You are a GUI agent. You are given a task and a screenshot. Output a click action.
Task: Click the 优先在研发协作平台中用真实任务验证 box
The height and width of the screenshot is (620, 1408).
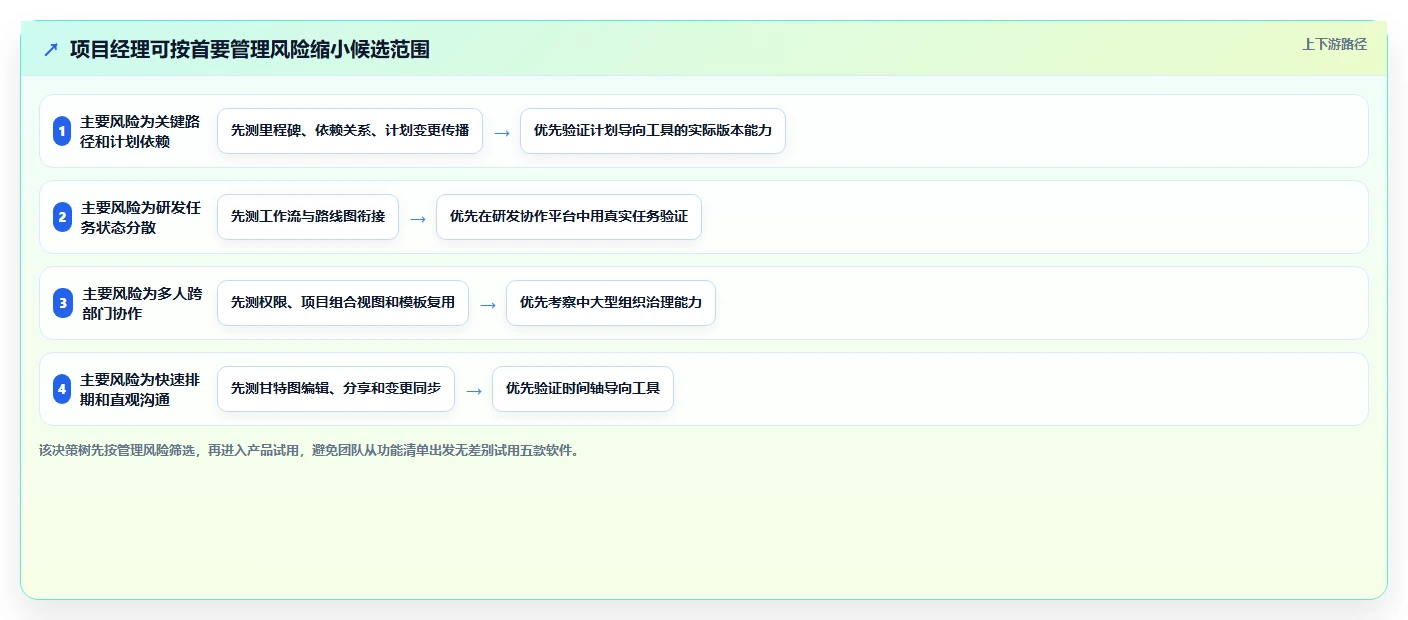pos(569,217)
